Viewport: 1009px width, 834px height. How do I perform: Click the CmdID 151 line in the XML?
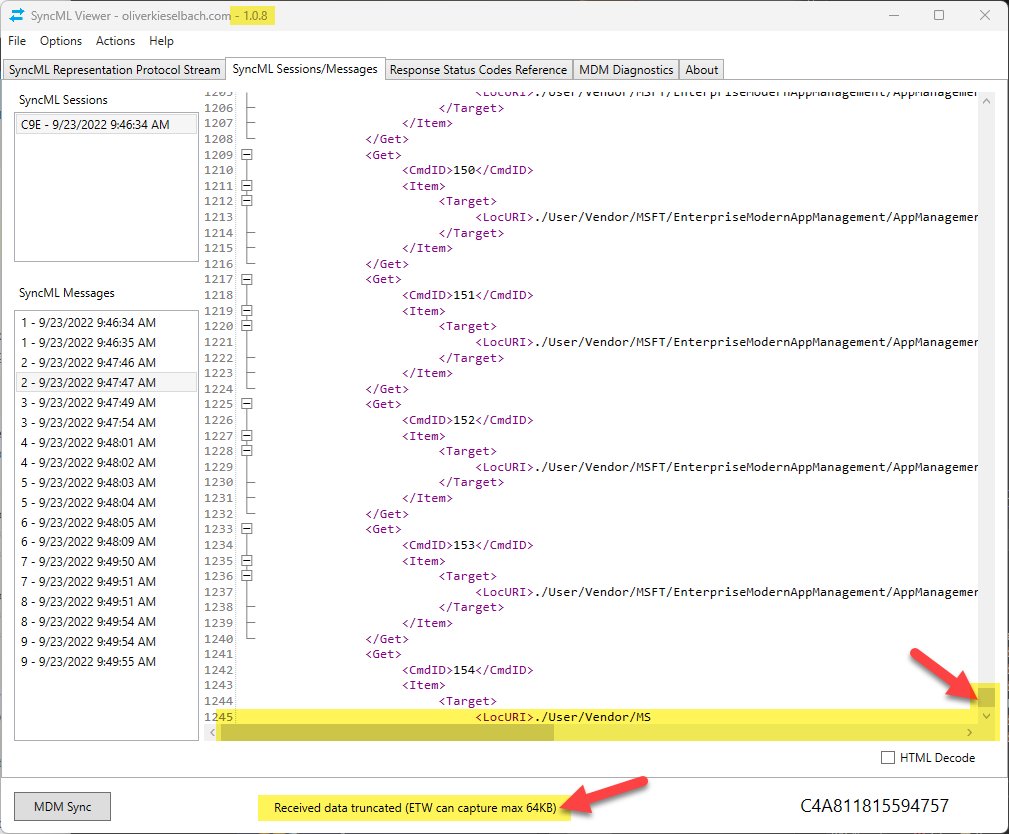467,295
